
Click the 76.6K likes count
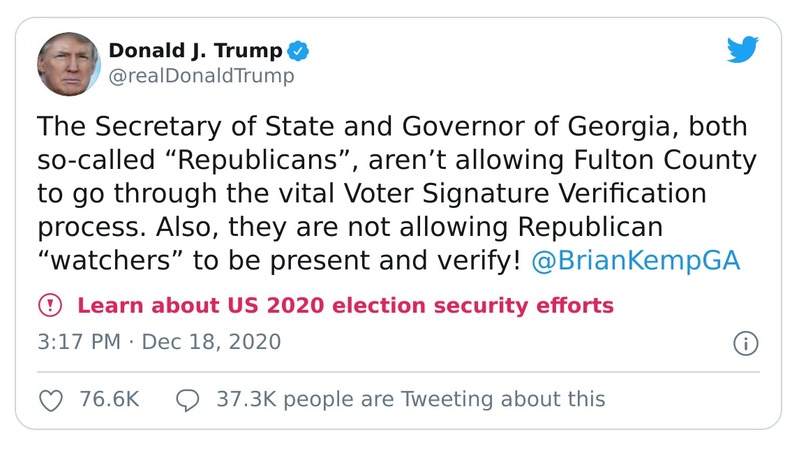pyautogui.click(x=108, y=399)
